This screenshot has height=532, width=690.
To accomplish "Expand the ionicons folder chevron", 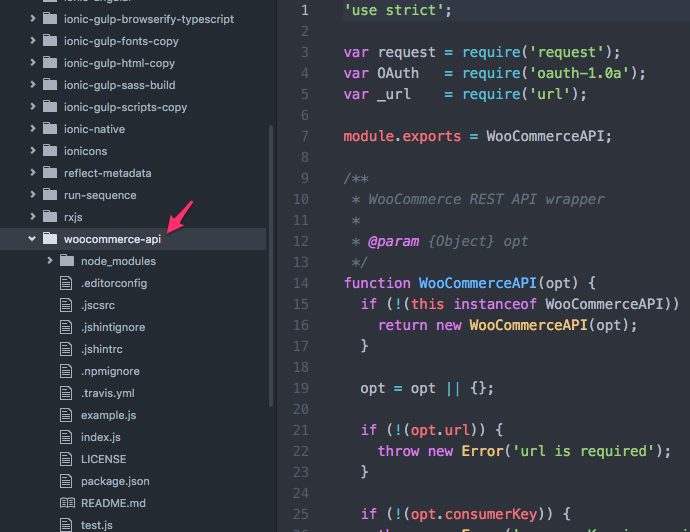I will pyautogui.click(x=33, y=150).
